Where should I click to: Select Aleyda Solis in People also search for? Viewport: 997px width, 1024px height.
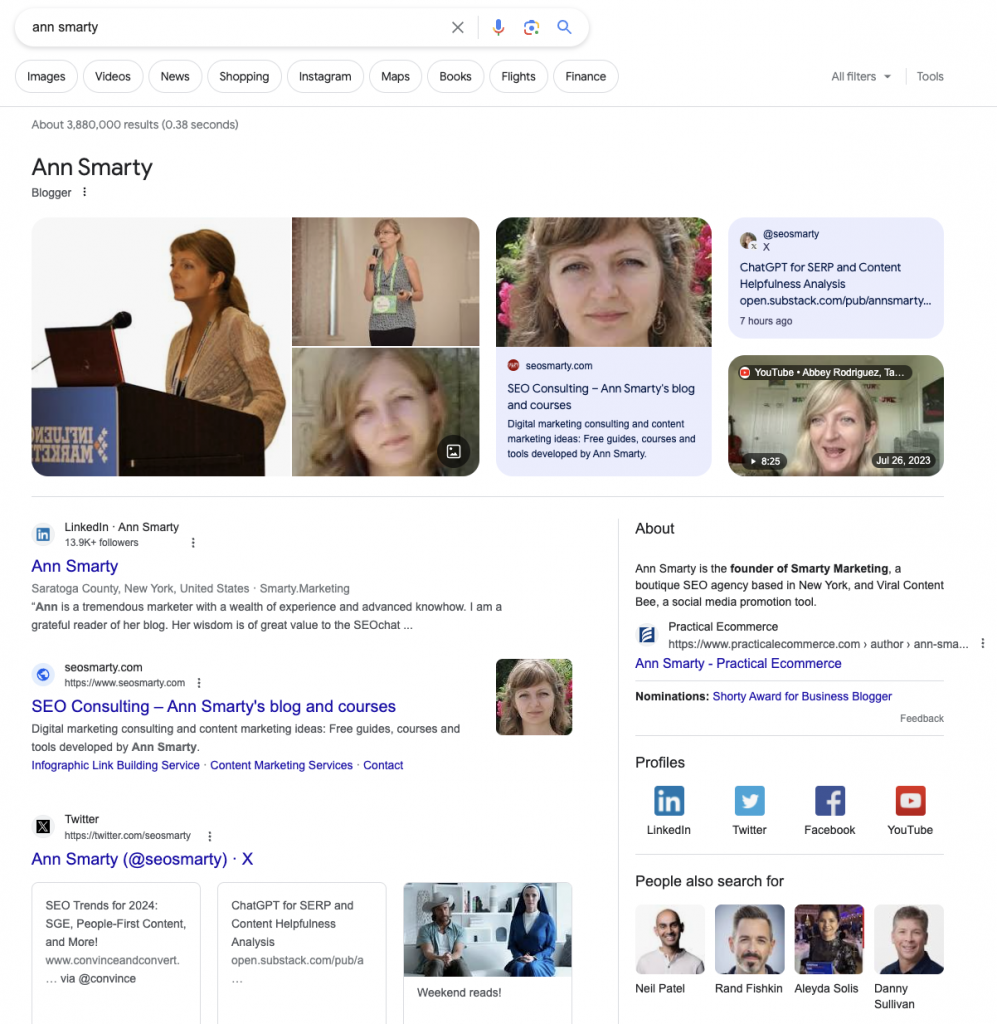coord(828,950)
